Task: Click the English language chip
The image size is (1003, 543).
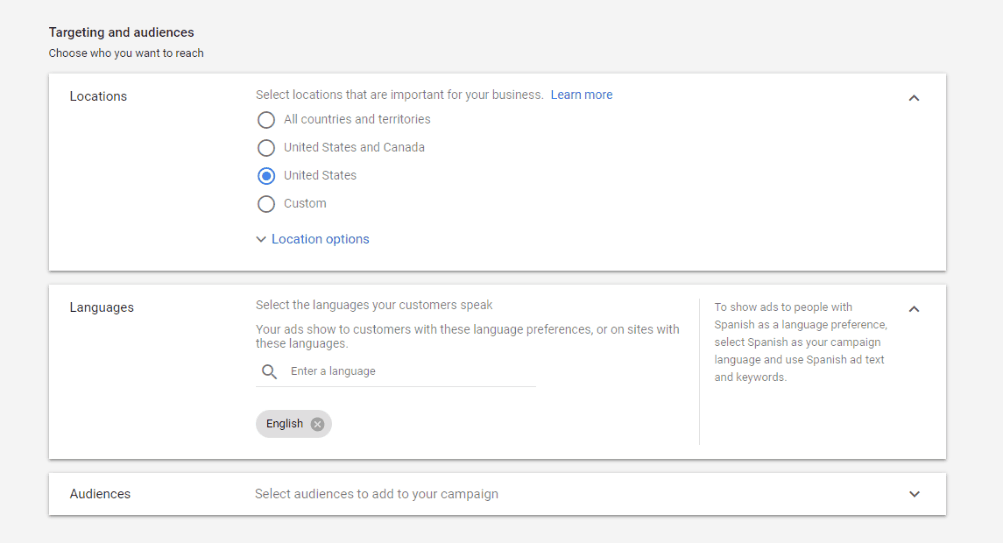Action: [x=285, y=424]
